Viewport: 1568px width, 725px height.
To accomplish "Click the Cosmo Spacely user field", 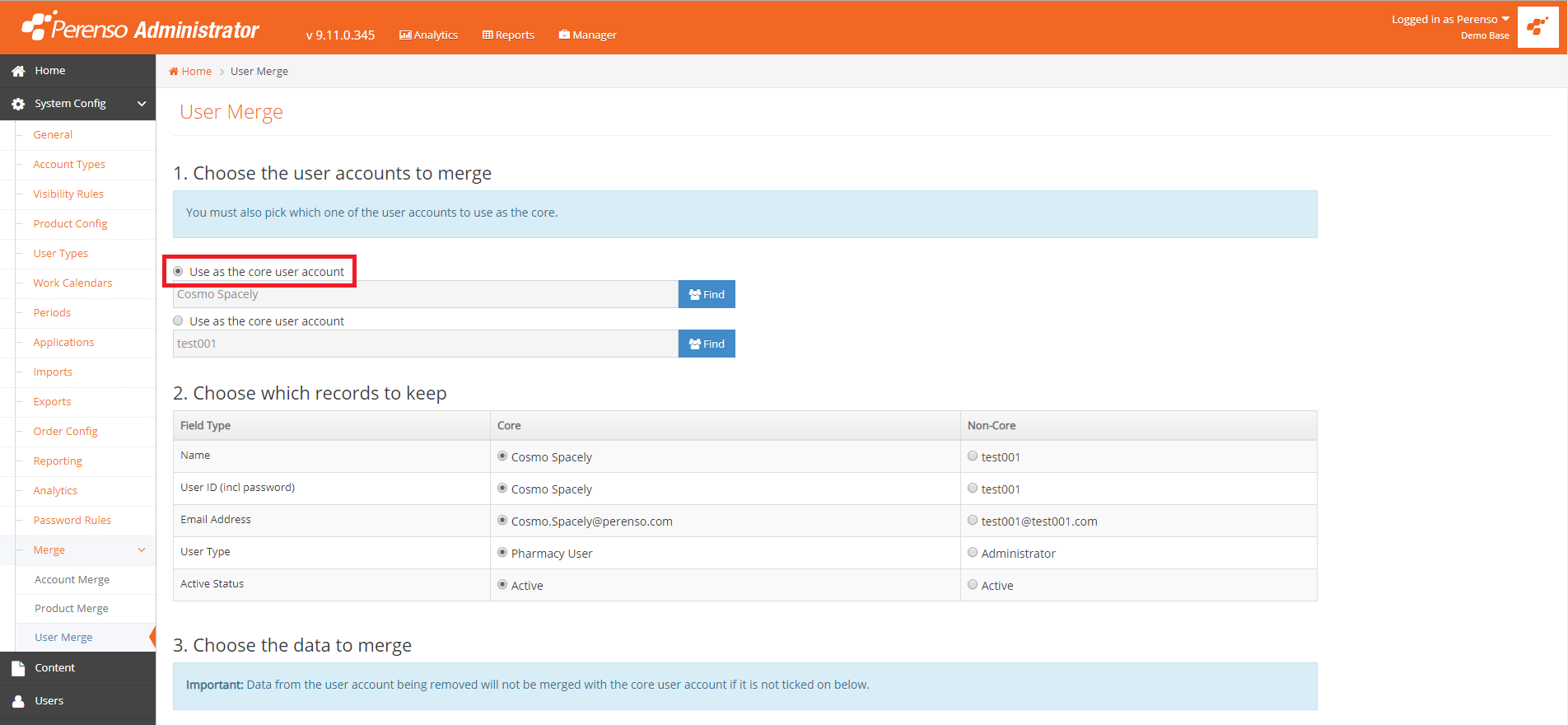I will (x=426, y=294).
